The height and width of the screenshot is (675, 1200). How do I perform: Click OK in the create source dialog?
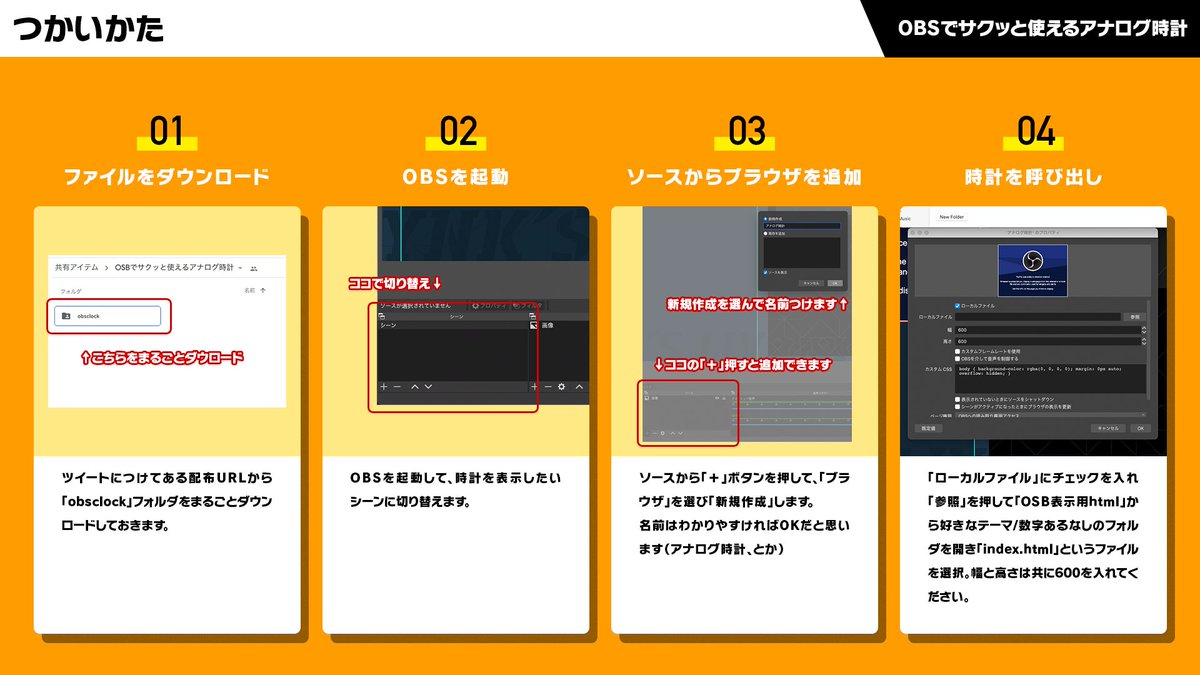click(835, 283)
